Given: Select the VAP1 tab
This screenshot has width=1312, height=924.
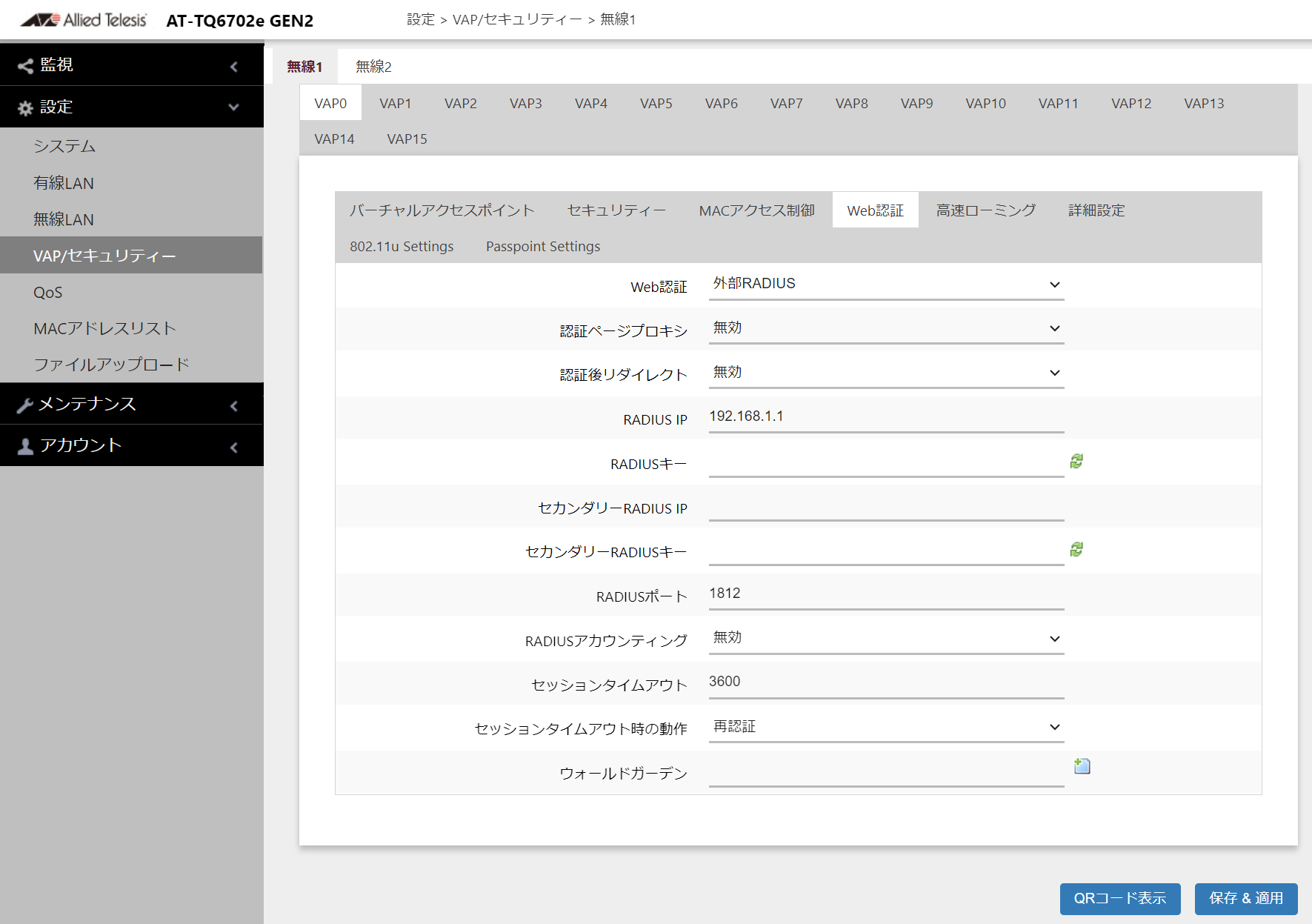Looking at the screenshot, I should [396, 103].
